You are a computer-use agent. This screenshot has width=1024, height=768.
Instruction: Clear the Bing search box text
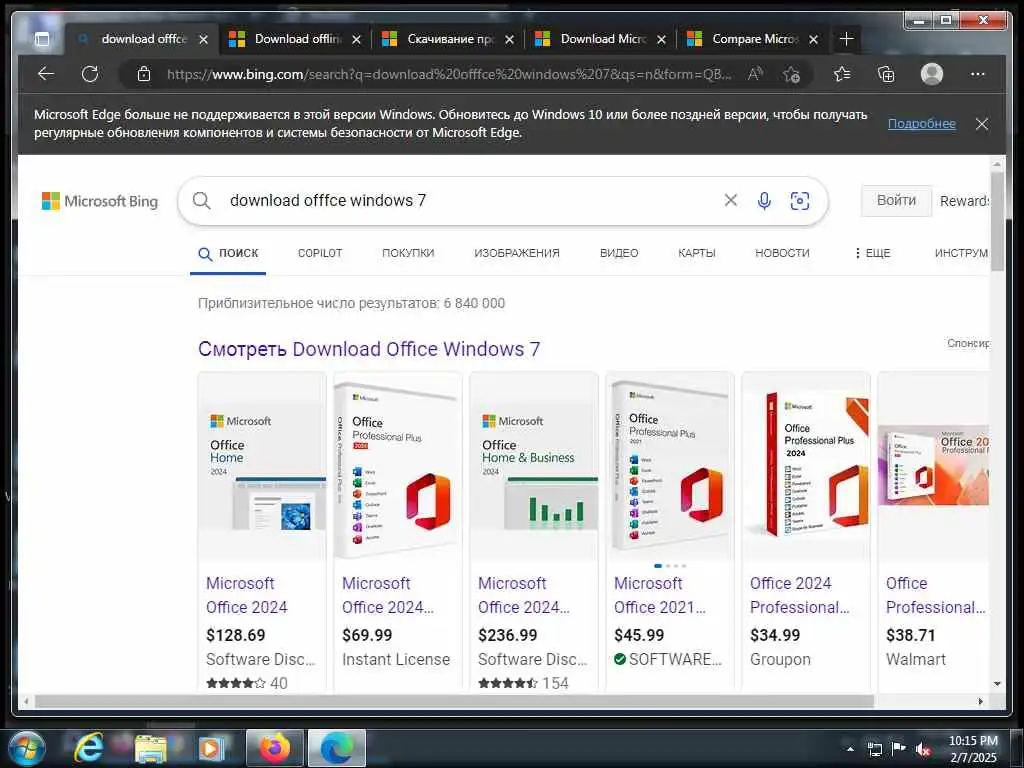[731, 200]
